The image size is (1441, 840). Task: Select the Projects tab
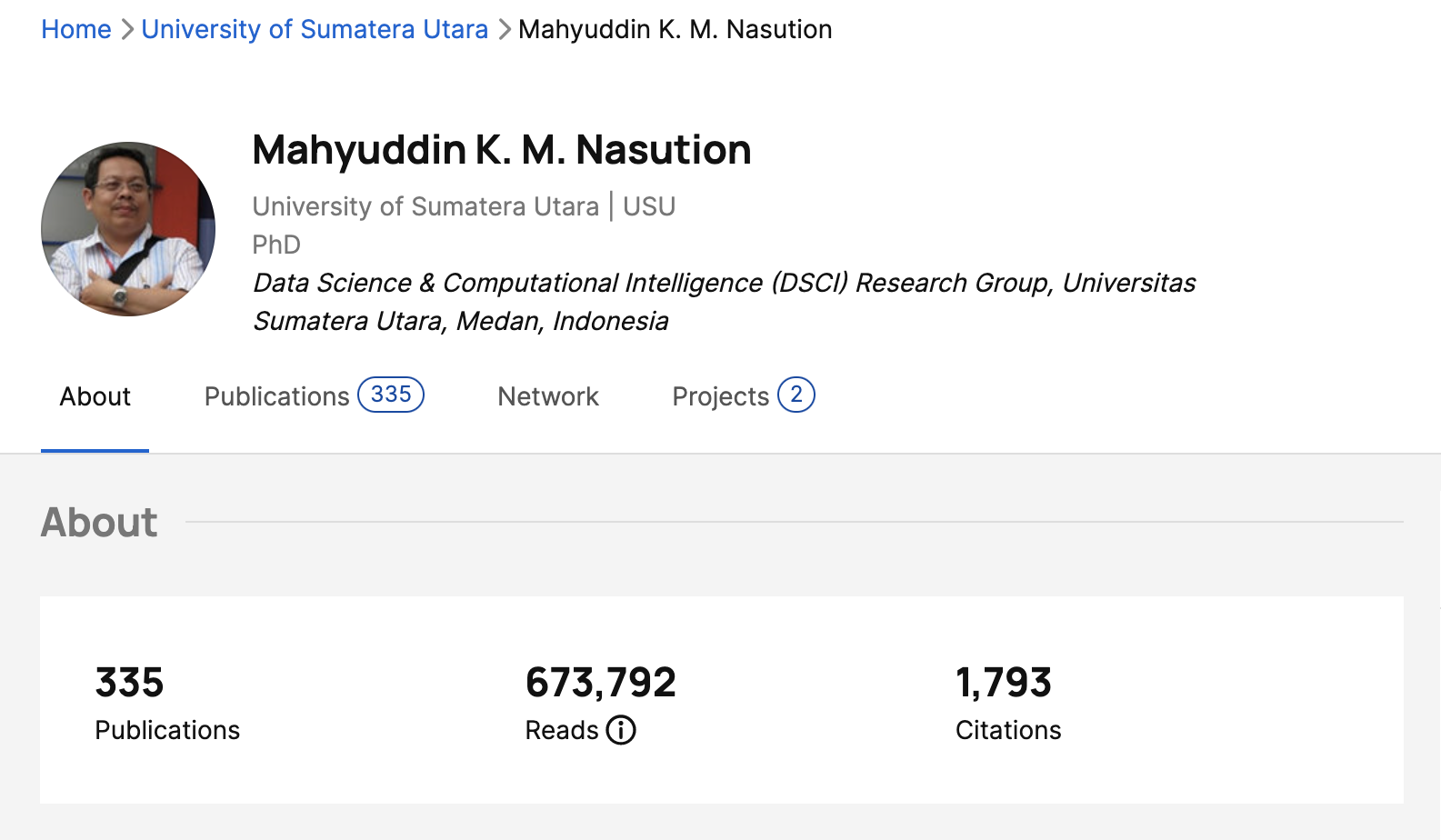[x=720, y=396]
